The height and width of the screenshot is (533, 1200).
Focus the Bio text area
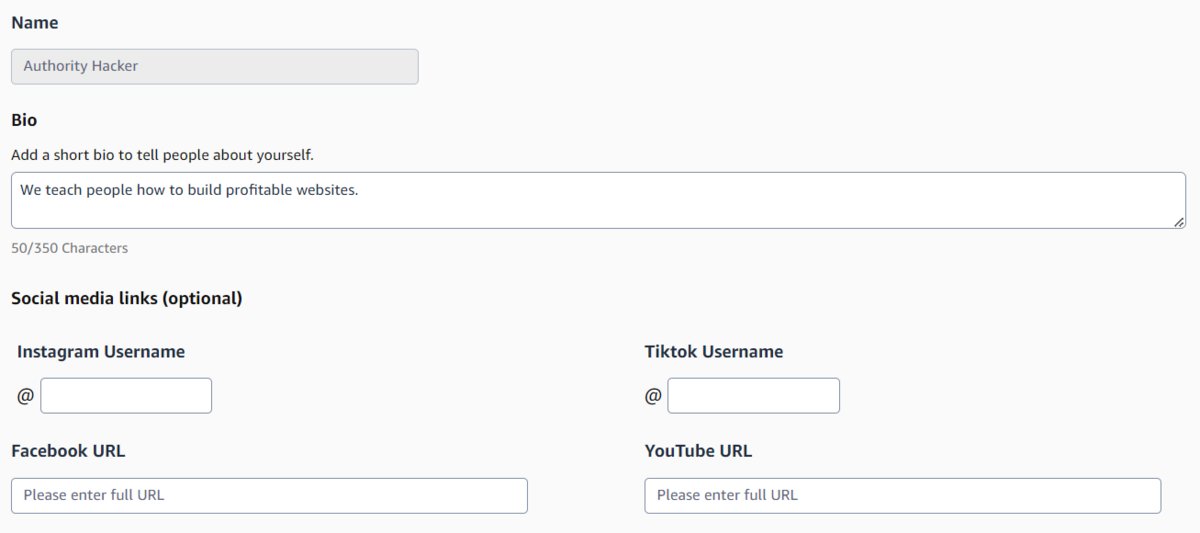pos(598,200)
